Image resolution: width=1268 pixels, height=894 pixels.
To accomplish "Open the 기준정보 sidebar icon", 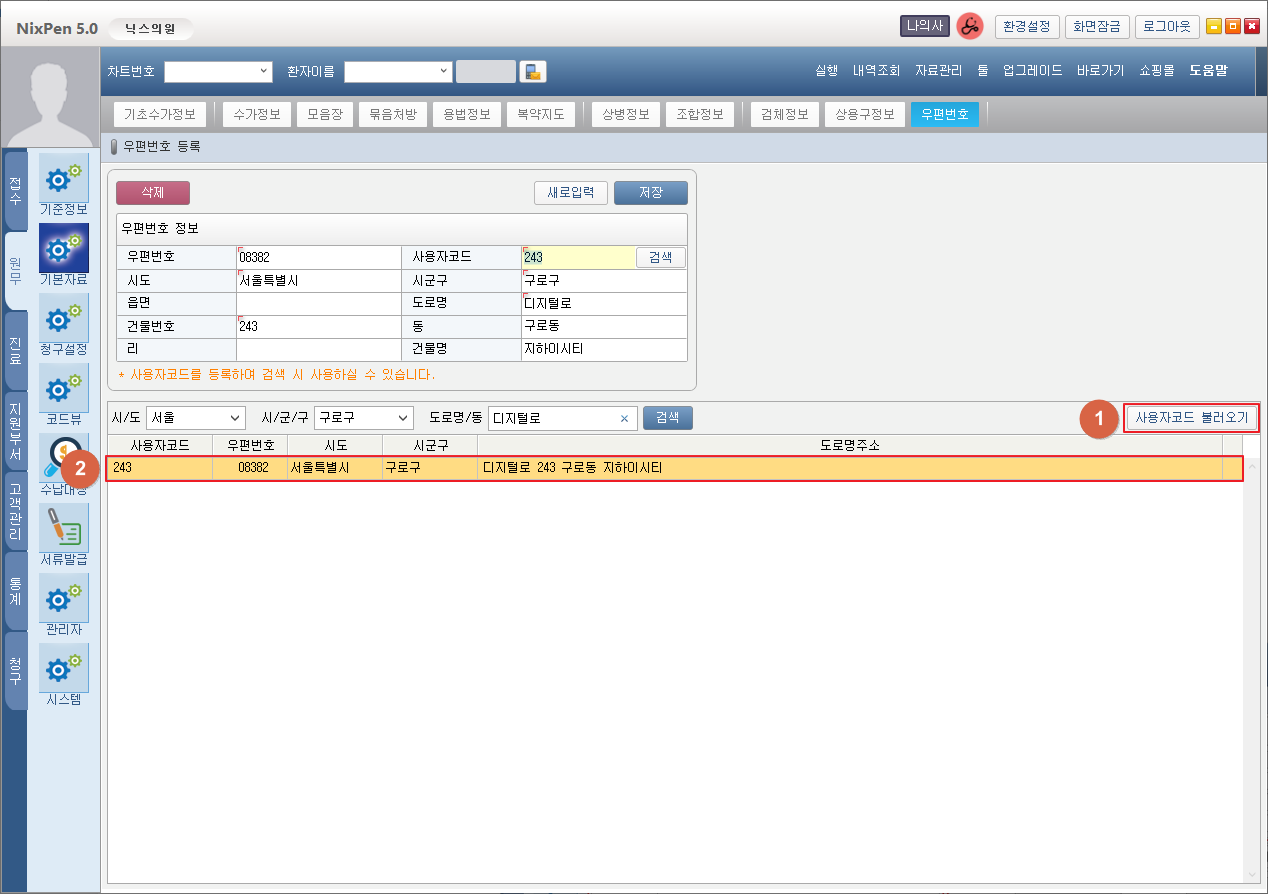I will 63,179.
